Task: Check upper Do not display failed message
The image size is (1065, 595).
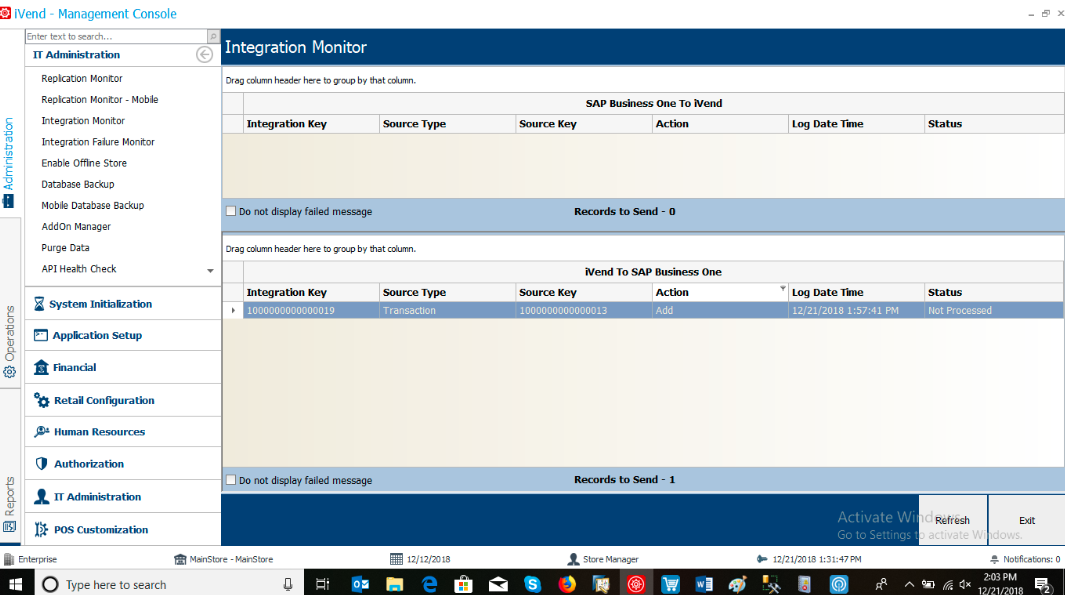Action: click(x=231, y=211)
